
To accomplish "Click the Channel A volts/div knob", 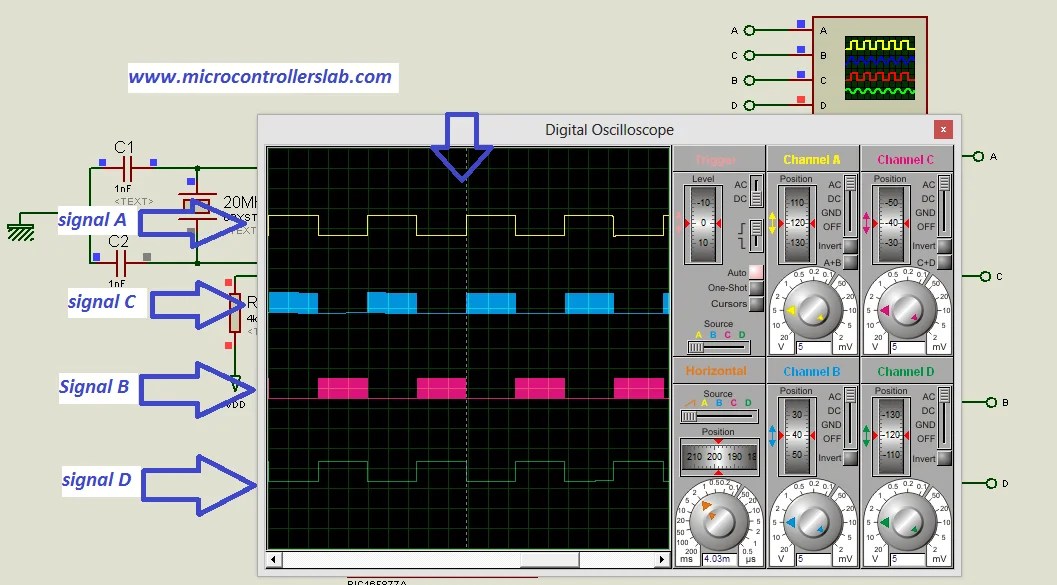I will (813, 311).
